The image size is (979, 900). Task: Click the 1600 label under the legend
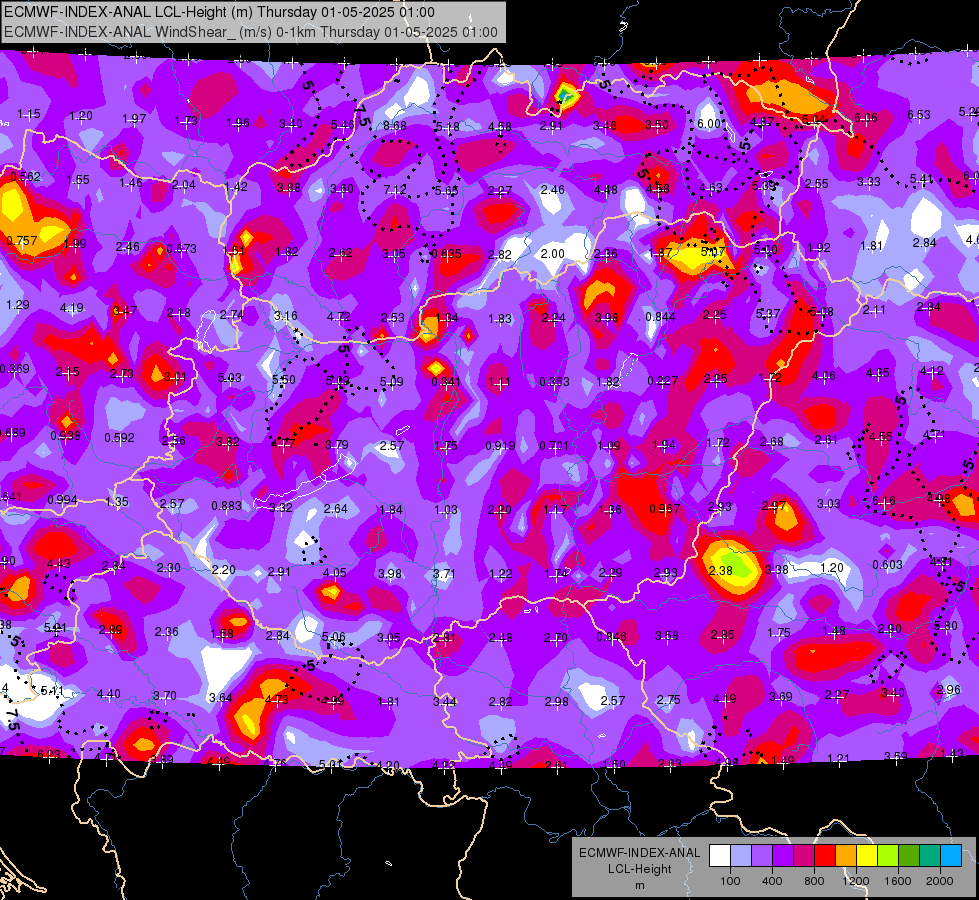(898, 881)
